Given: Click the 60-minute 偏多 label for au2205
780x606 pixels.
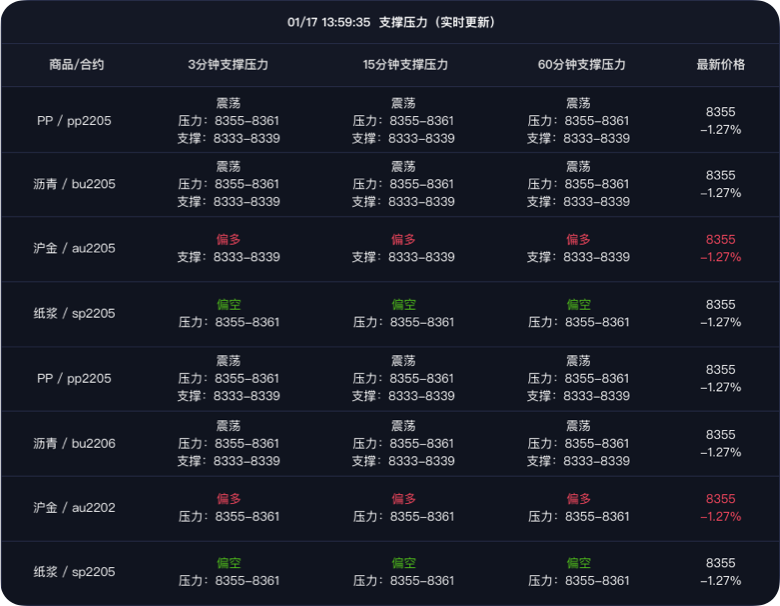Looking at the screenshot, I should coord(579,240).
